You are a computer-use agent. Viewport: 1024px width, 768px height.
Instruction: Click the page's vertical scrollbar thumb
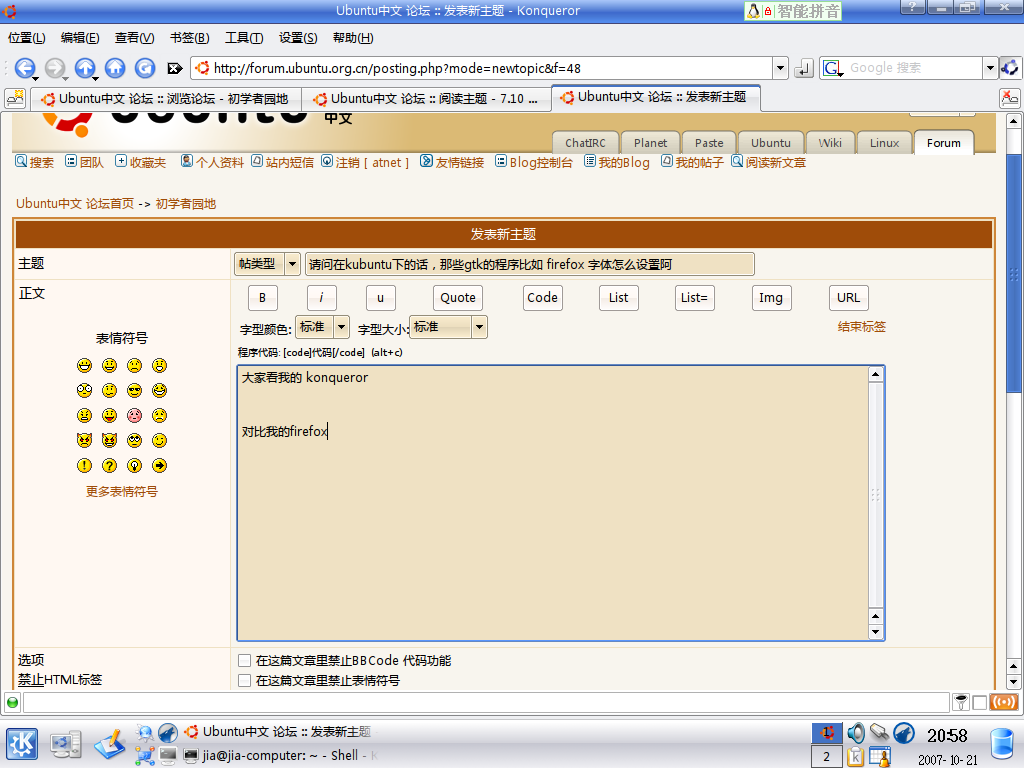[x=1013, y=273]
